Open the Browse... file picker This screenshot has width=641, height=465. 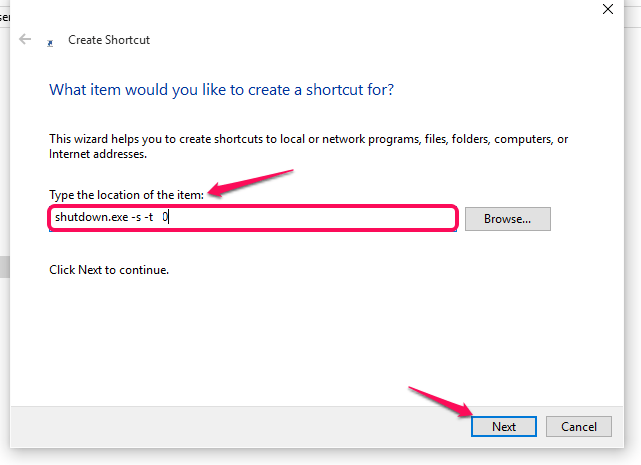point(507,219)
